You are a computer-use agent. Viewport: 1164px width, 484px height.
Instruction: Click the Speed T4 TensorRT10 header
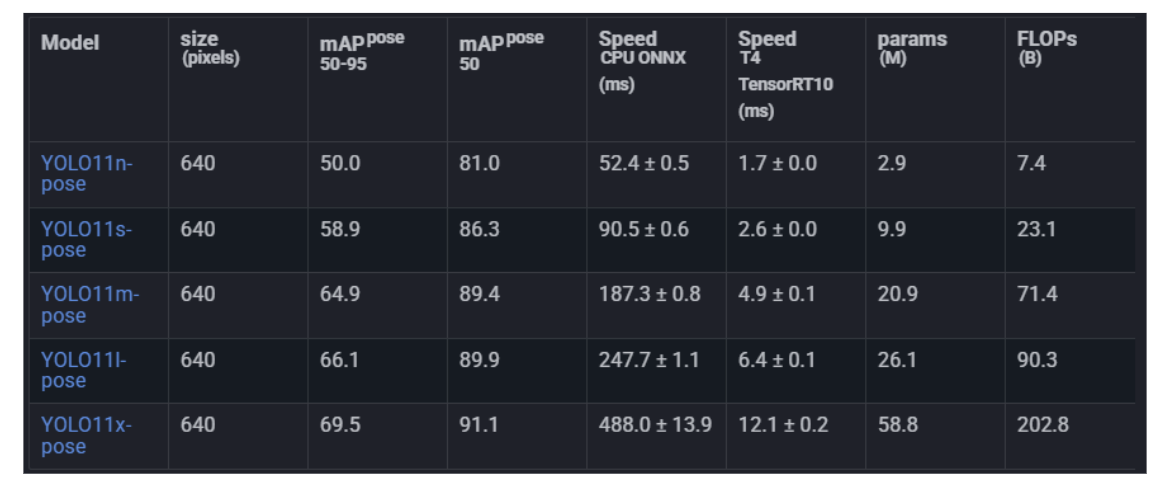(785, 72)
